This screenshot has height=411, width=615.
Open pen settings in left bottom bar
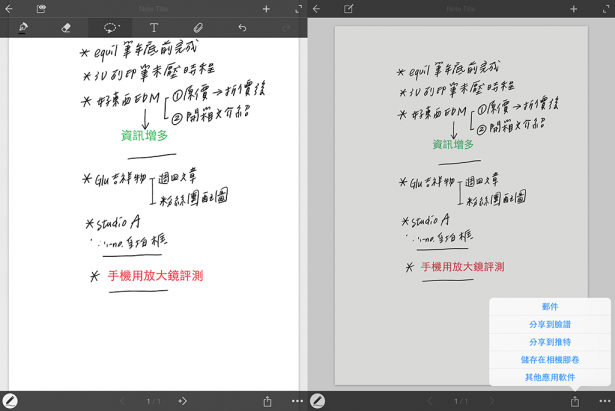coord(10,401)
